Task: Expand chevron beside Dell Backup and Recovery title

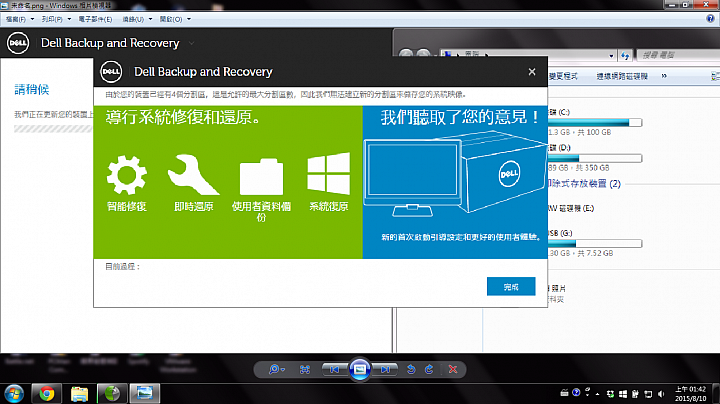Action: pyautogui.click(x=191, y=44)
